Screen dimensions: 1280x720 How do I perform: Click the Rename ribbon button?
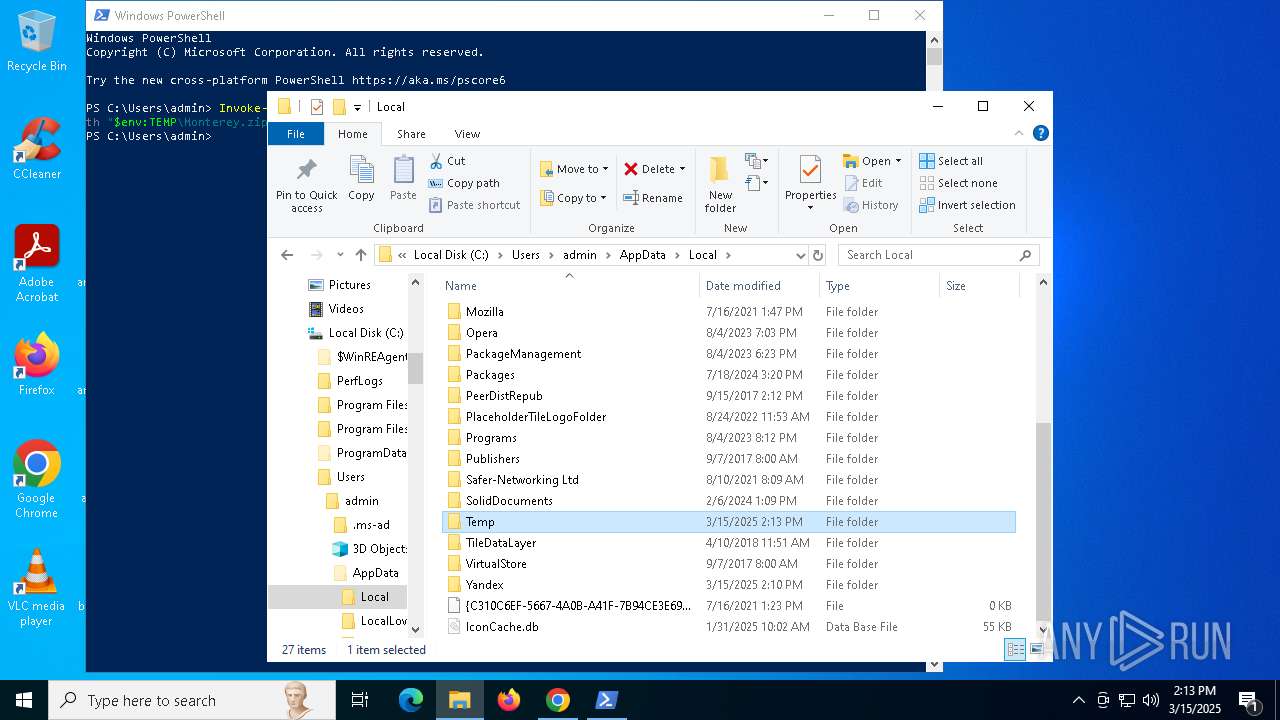click(x=652, y=198)
